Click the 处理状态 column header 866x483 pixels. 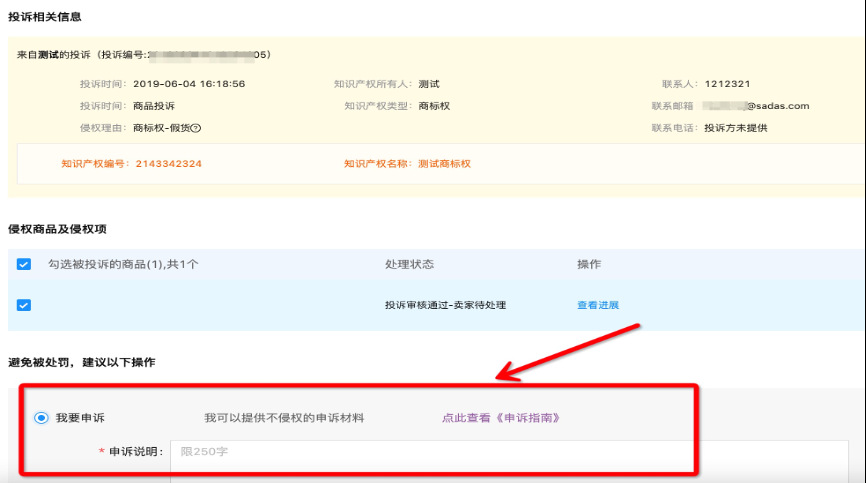(x=409, y=264)
